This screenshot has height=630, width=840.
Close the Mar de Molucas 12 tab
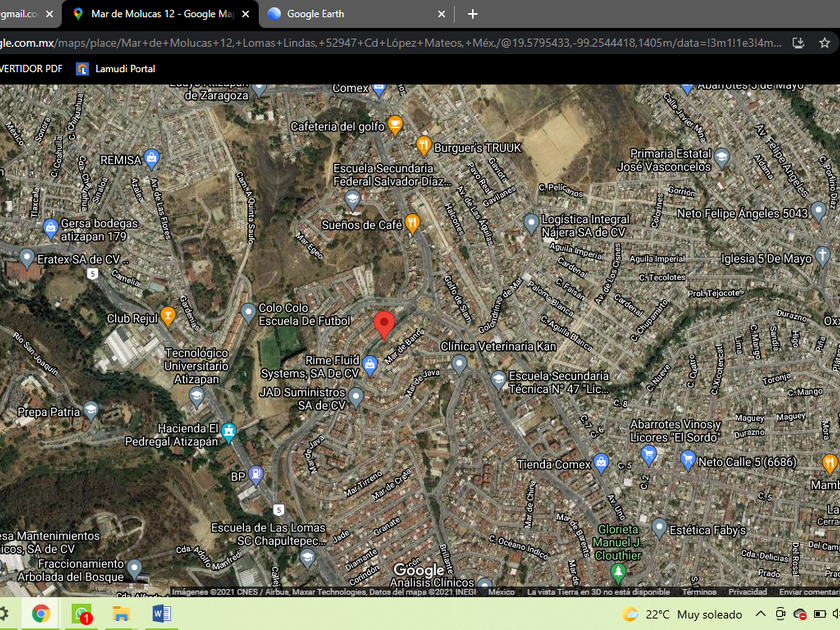(245, 14)
